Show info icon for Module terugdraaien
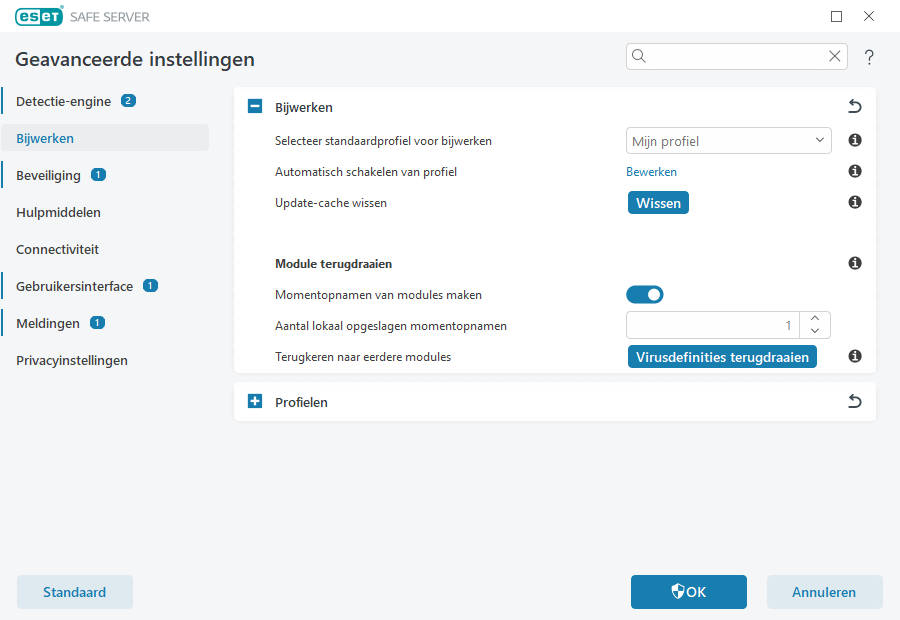The width and height of the screenshot is (900, 620). pos(855,264)
